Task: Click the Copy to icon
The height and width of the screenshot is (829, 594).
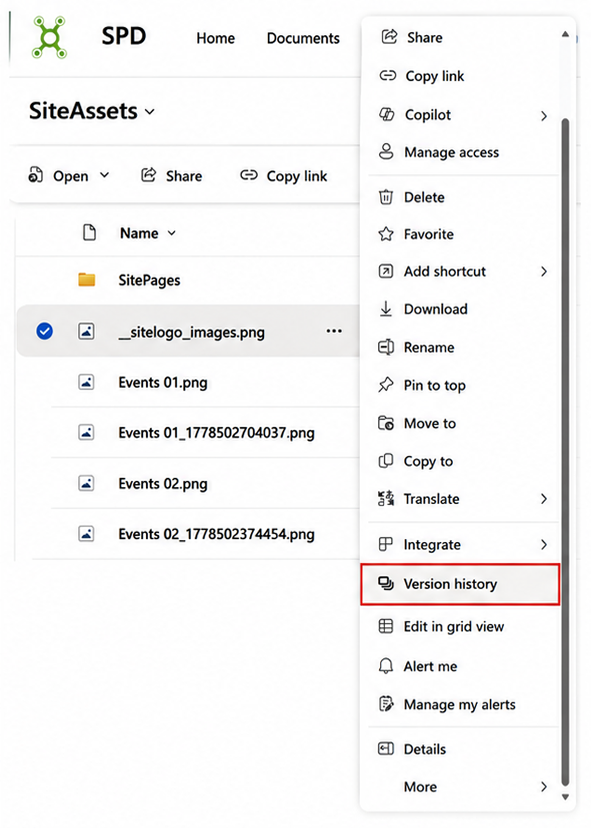Action: coord(386,461)
